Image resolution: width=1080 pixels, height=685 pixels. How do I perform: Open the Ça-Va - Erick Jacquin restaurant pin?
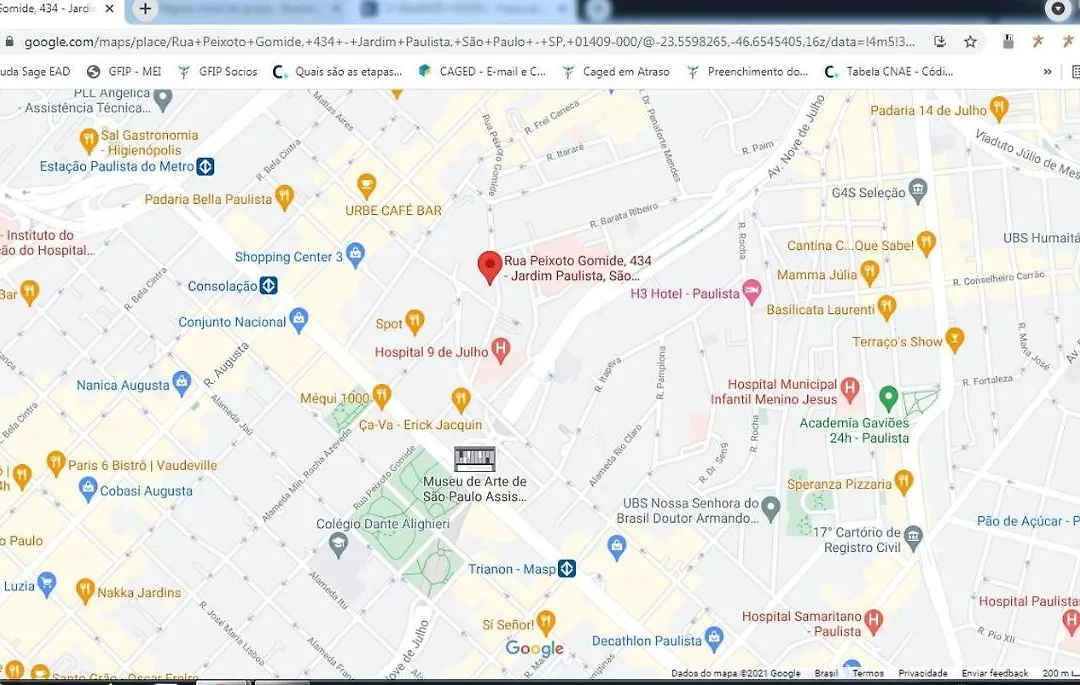click(x=461, y=399)
